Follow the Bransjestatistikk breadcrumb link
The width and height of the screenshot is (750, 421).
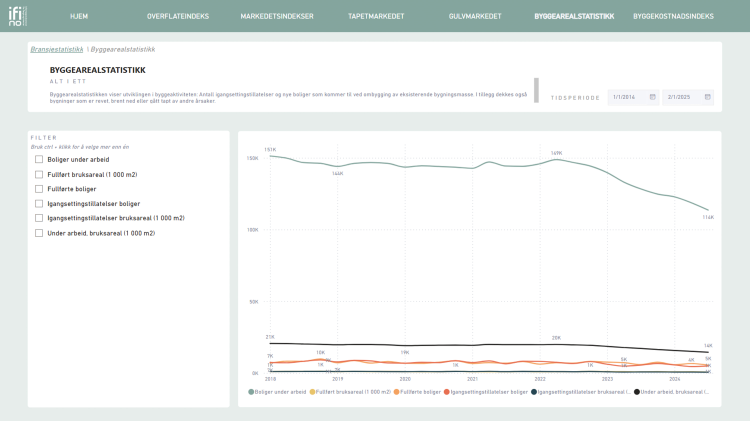point(57,48)
